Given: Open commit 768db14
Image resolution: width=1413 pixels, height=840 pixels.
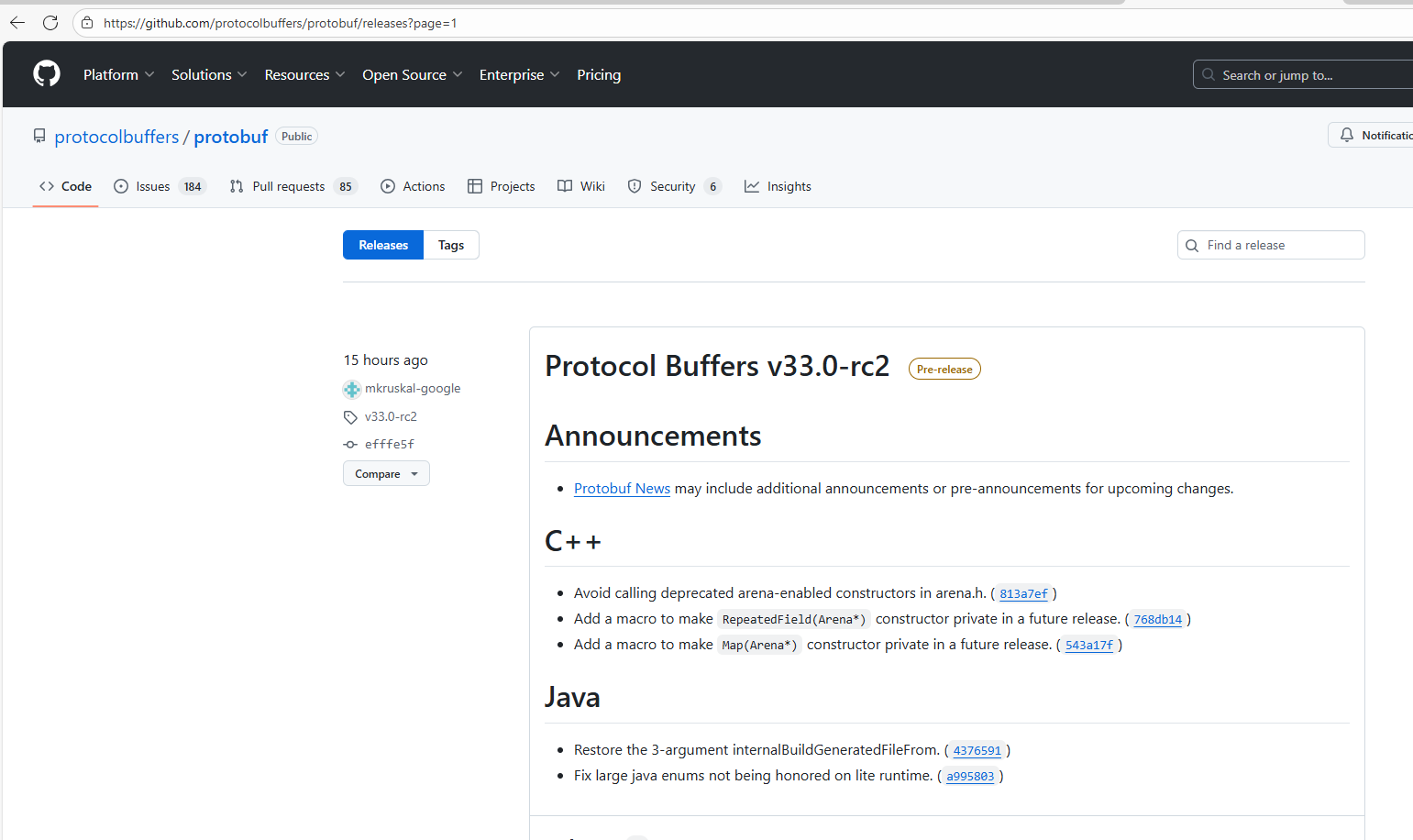Looking at the screenshot, I should (1157, 620).
